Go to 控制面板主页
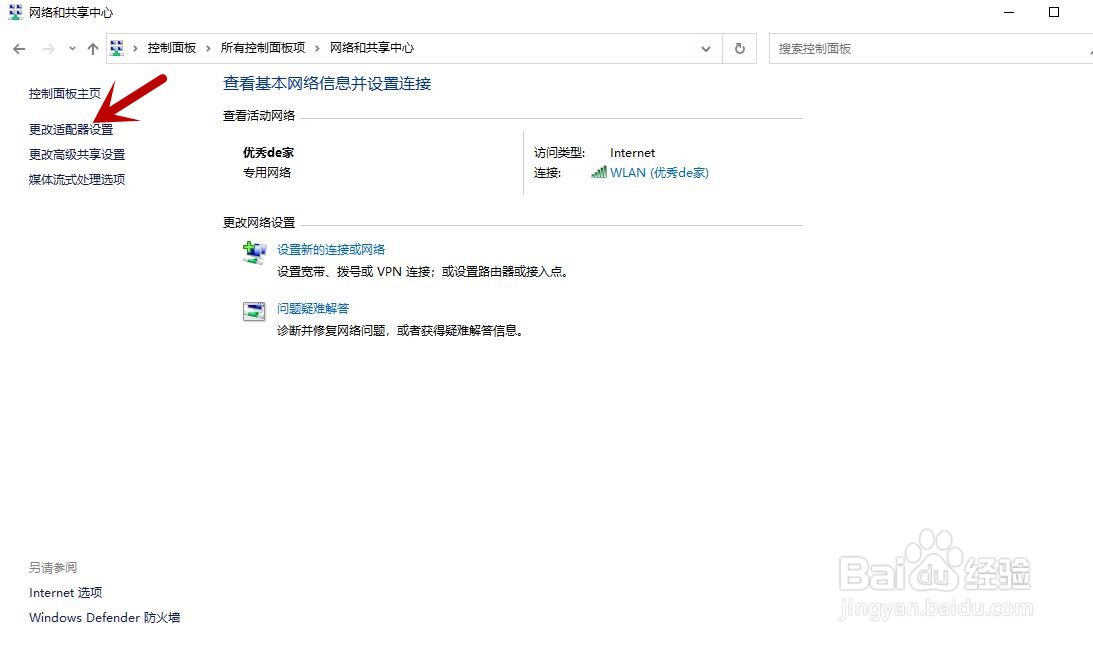The height and width of the screenshot is (646, 1093). coord(63,93)
